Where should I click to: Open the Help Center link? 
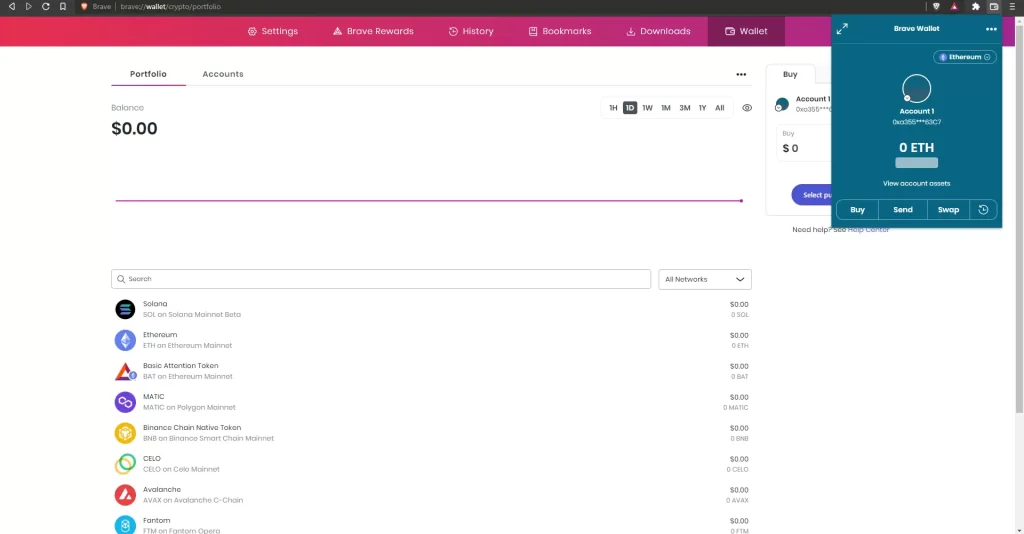click(868, 230)
